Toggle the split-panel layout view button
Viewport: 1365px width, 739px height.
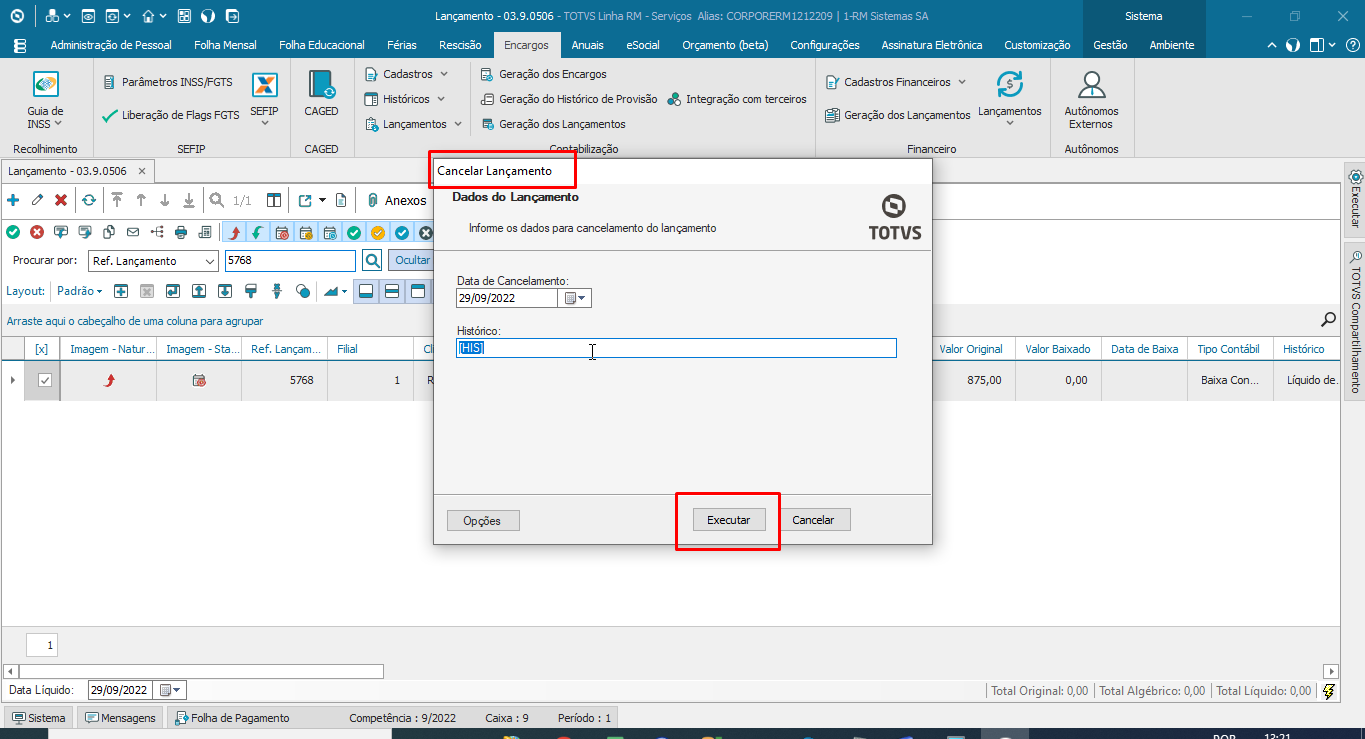(x=392, y=291)
